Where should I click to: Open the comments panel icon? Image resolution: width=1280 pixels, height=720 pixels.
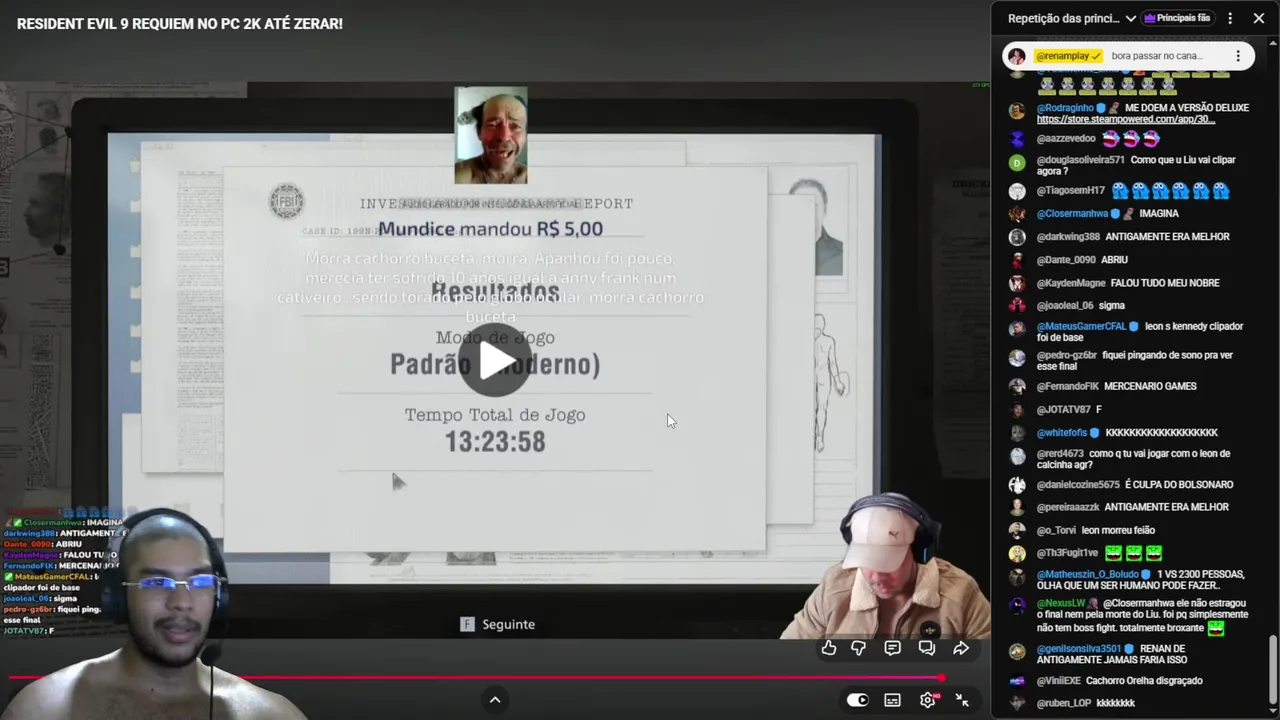[892, 648]
